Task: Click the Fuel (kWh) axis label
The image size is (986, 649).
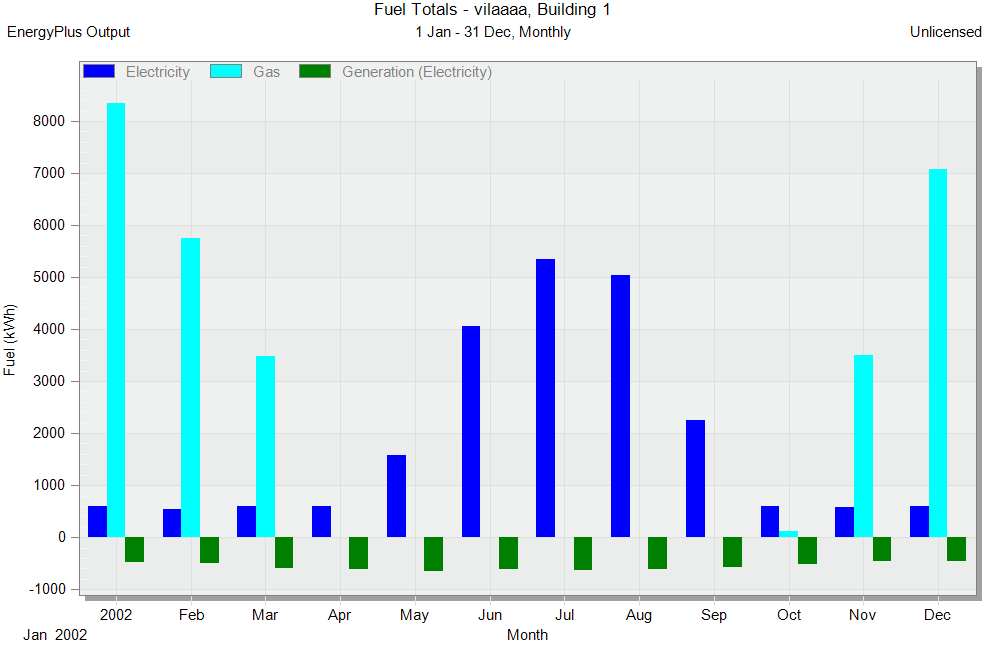Action: [x=9, y=340]
